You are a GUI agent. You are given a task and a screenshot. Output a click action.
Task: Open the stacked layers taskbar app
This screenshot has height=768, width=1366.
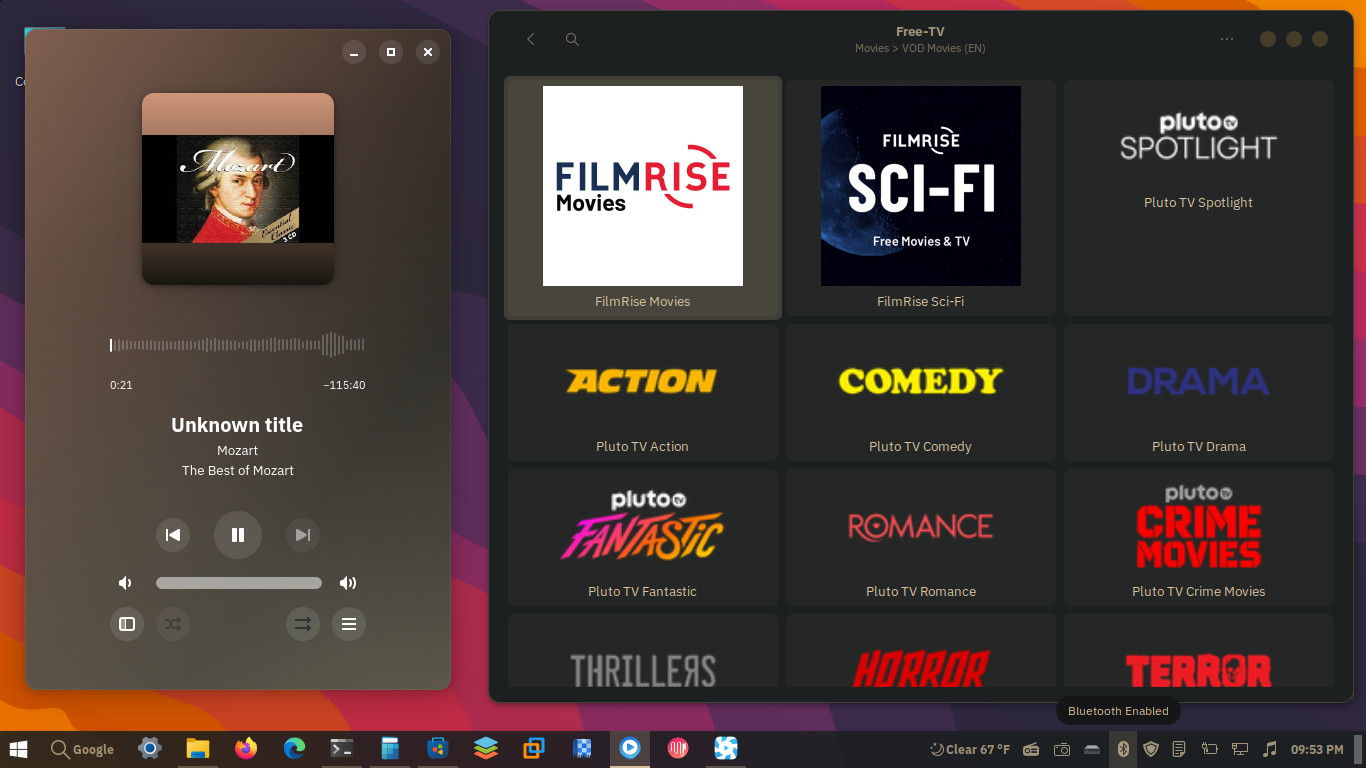[x=486, y=748]
